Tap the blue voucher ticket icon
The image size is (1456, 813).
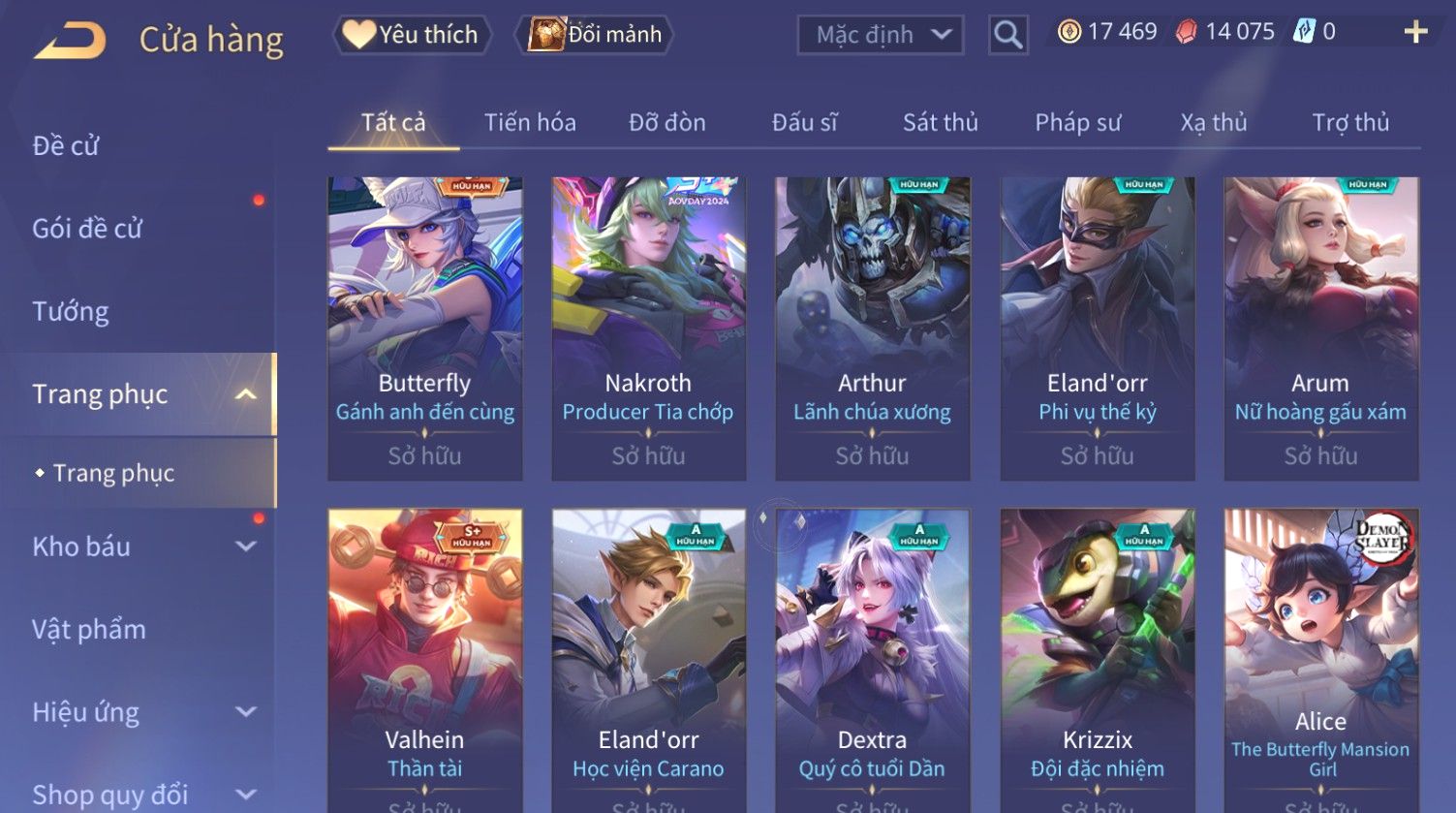1304,32
